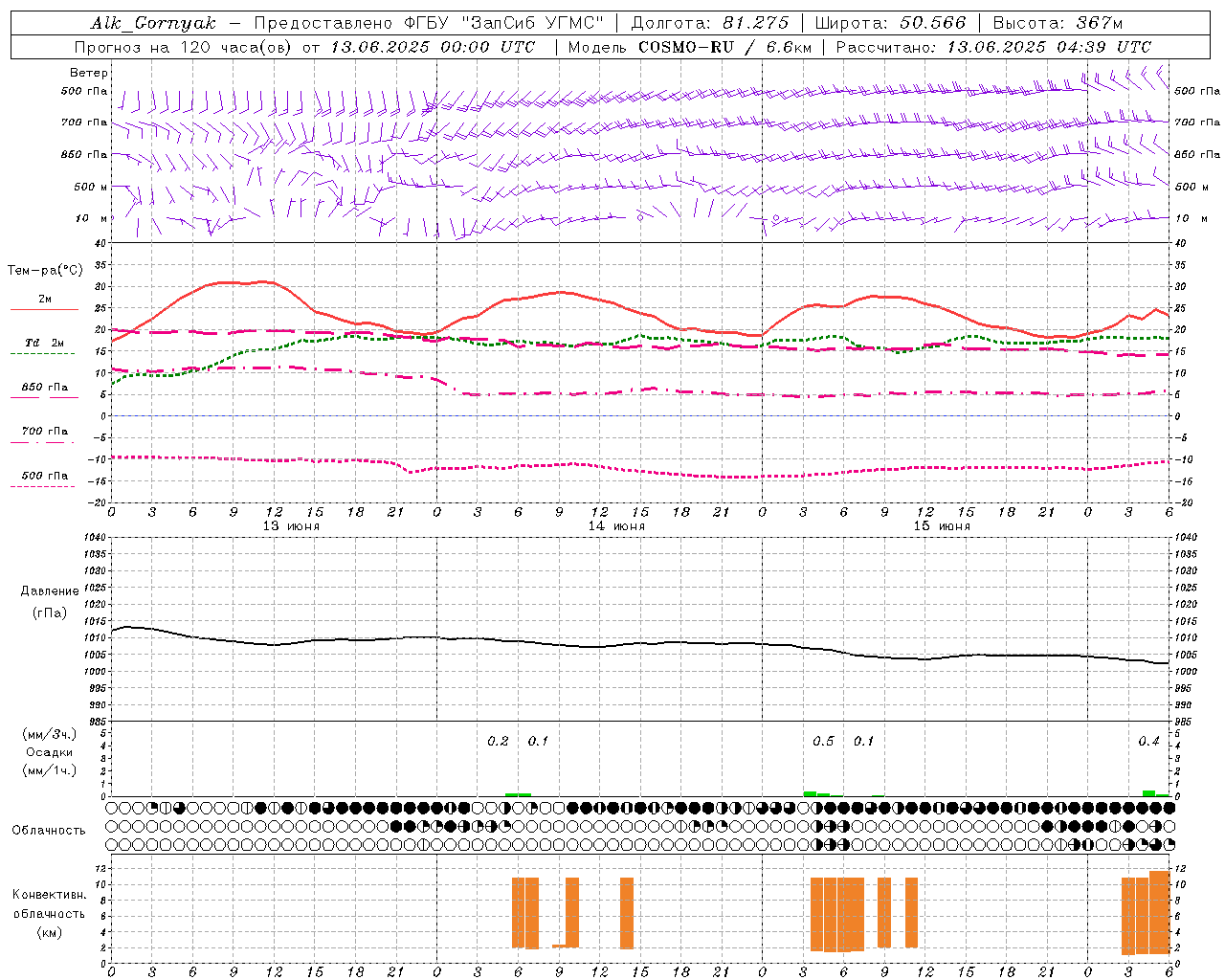Click dotted line sample under '500 гПа' temperature legend
1225x980 pixels.
point(42,486)
